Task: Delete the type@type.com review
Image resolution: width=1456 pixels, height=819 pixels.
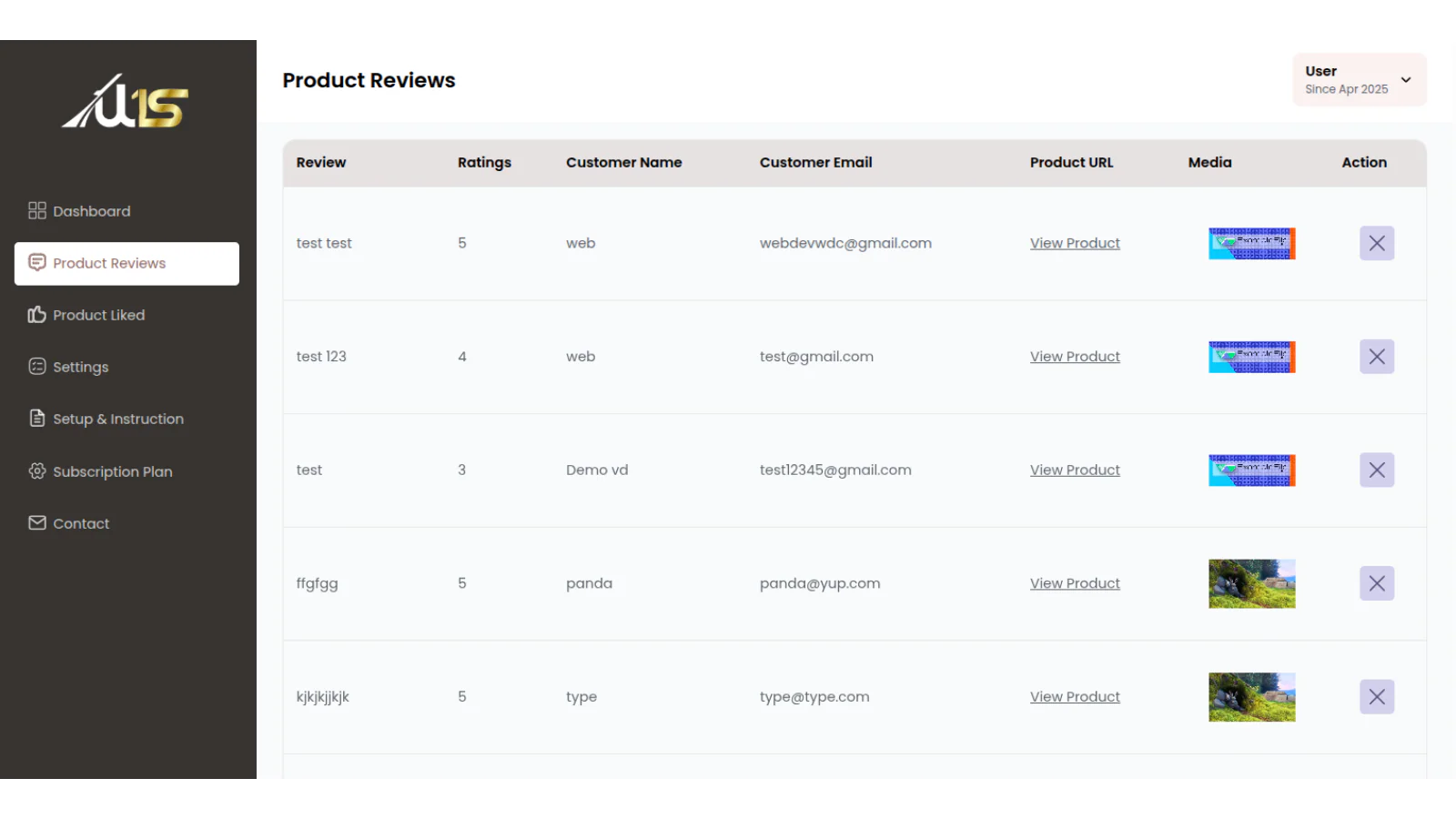Action: (x=1377, y=697)
